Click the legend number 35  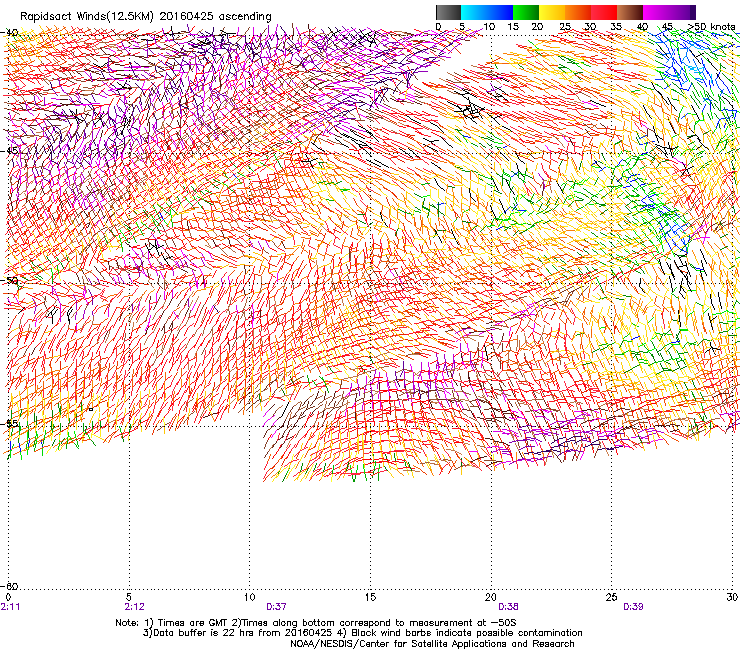click(616, 27)
